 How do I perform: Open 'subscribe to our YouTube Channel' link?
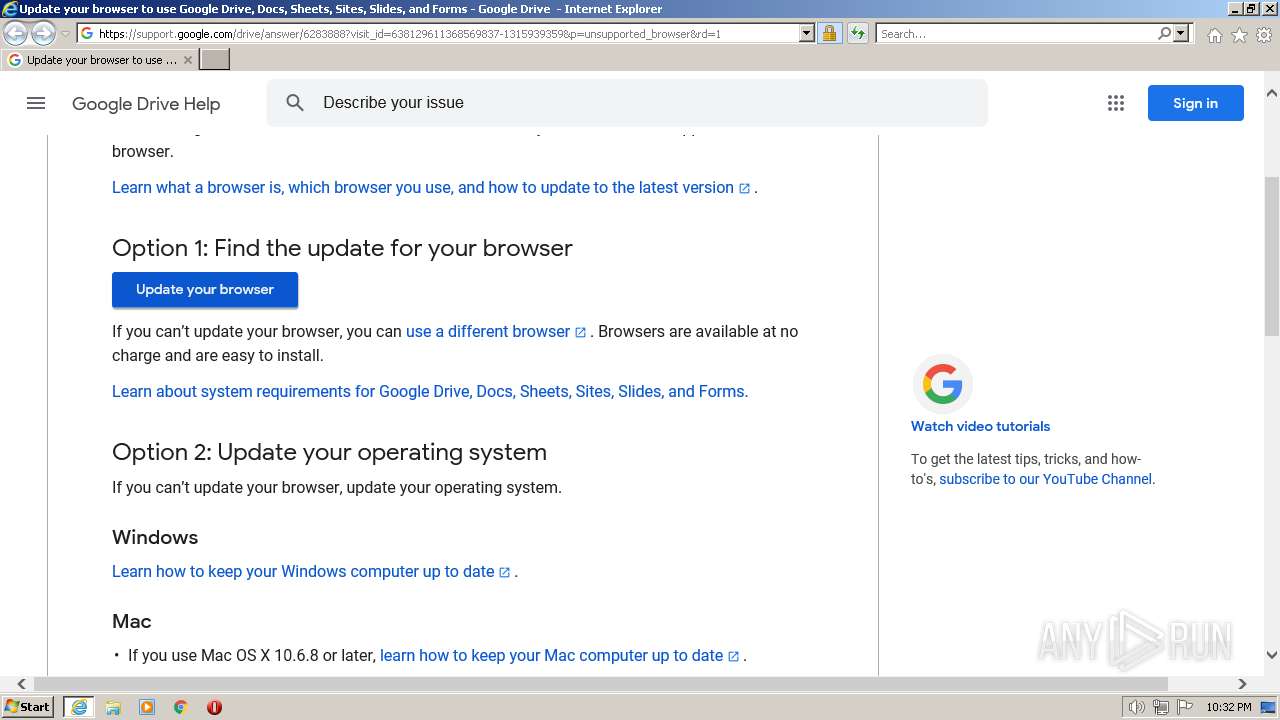click(1045, 479)
